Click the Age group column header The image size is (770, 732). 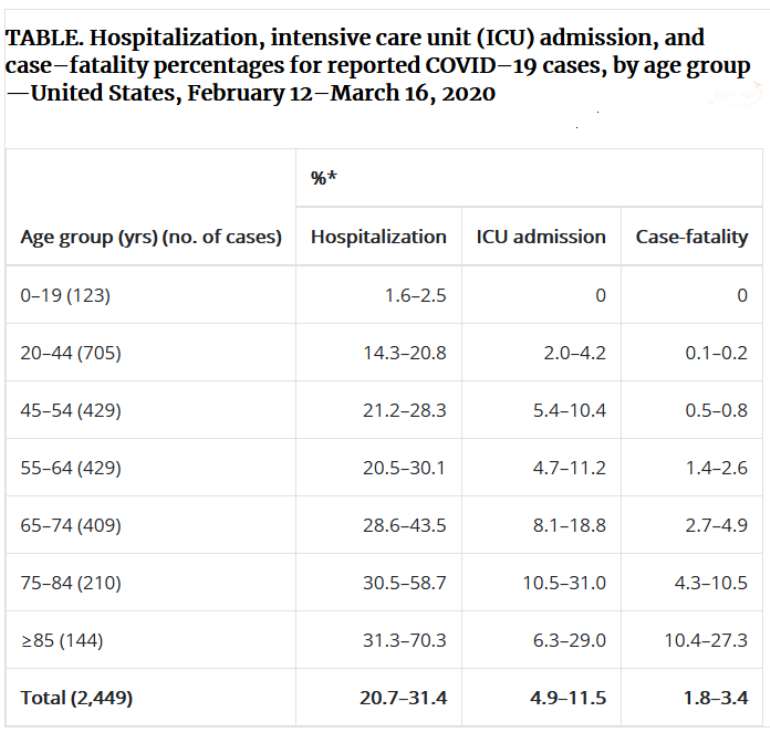click(x=151, y=237)
